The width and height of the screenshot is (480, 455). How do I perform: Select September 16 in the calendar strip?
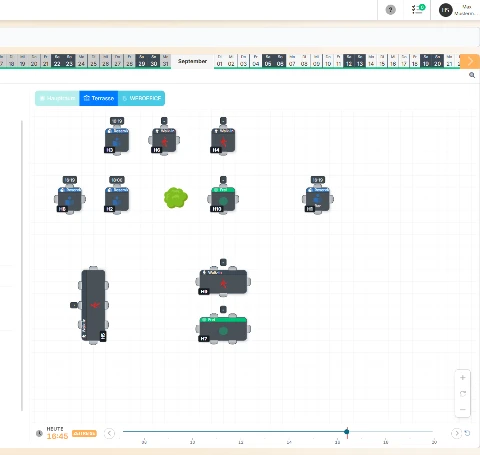coord(393,61)
